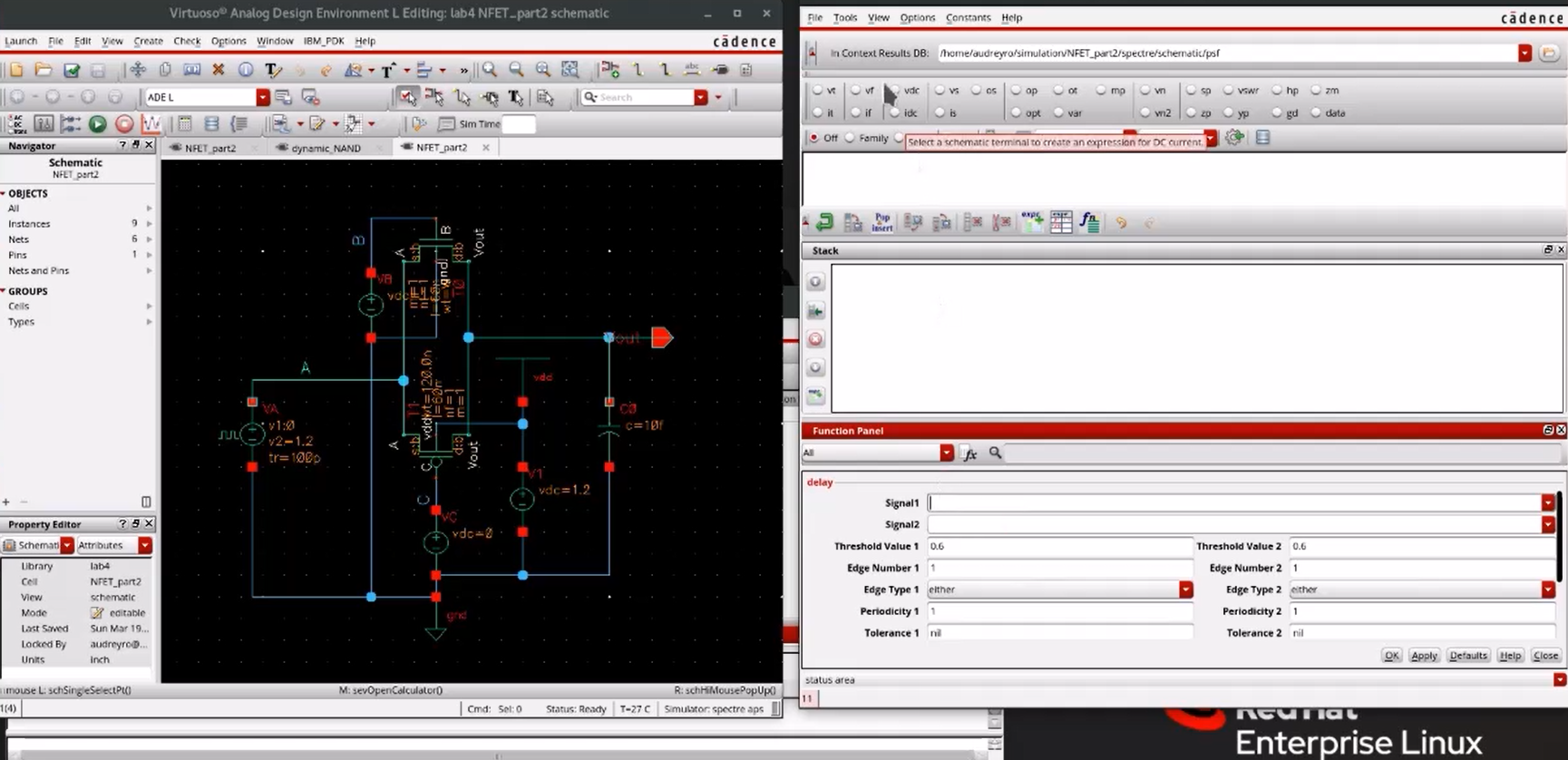1568x760 pixels.
Task: Click the gear evaluate icon in calculator
Action: [x=1234, y=138]
